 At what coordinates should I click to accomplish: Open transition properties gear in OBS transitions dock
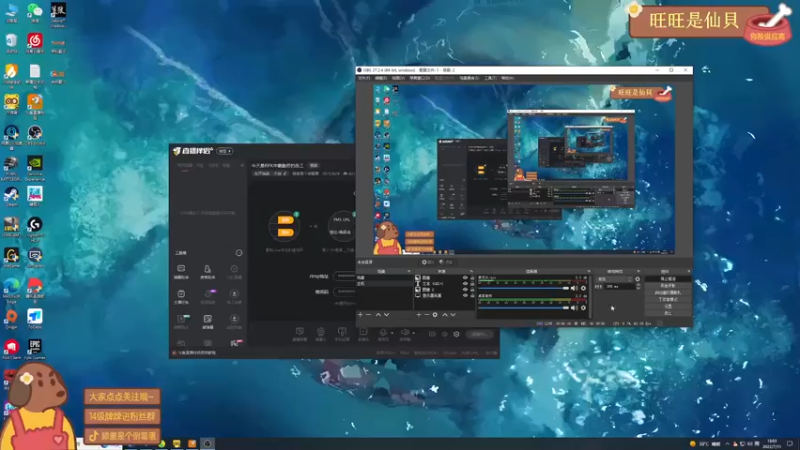[638, 279]
